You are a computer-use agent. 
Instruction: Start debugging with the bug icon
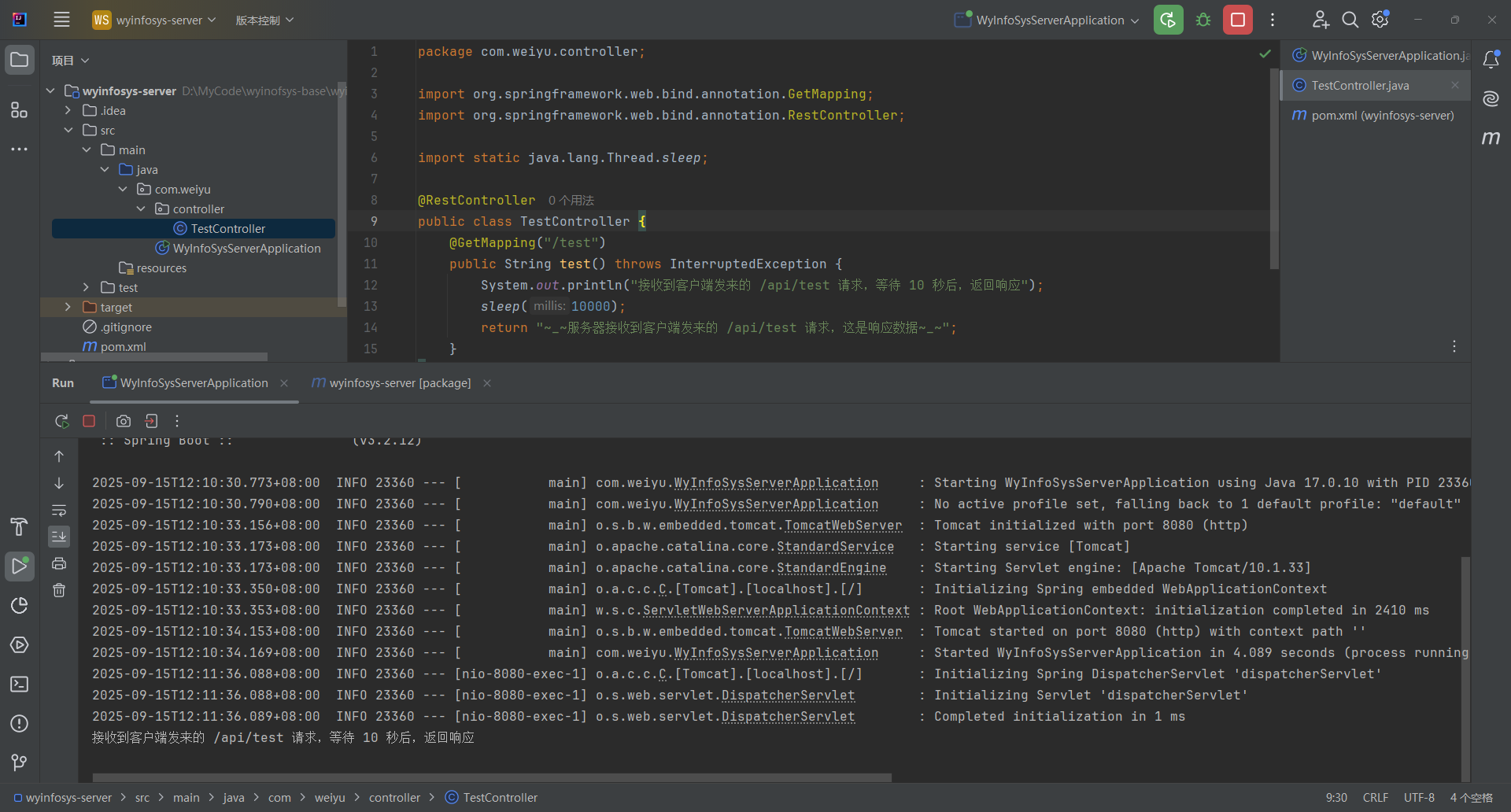pyautogui.click(x=1203, y=20)
